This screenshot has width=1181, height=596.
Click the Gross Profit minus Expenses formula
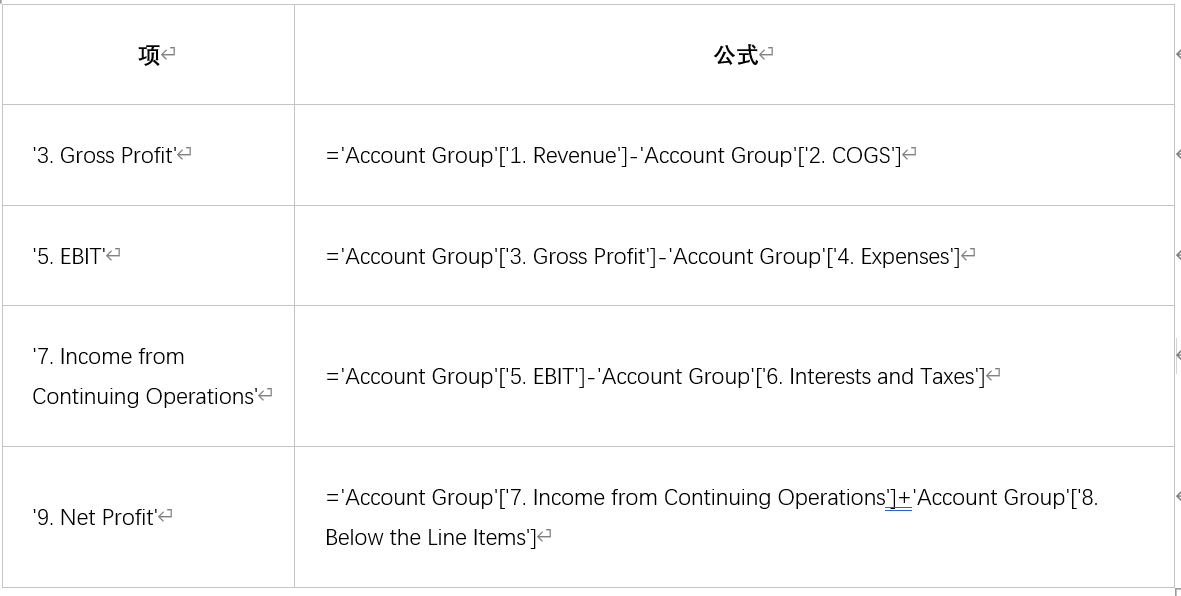pyautogui.click(x=642, y=256)
